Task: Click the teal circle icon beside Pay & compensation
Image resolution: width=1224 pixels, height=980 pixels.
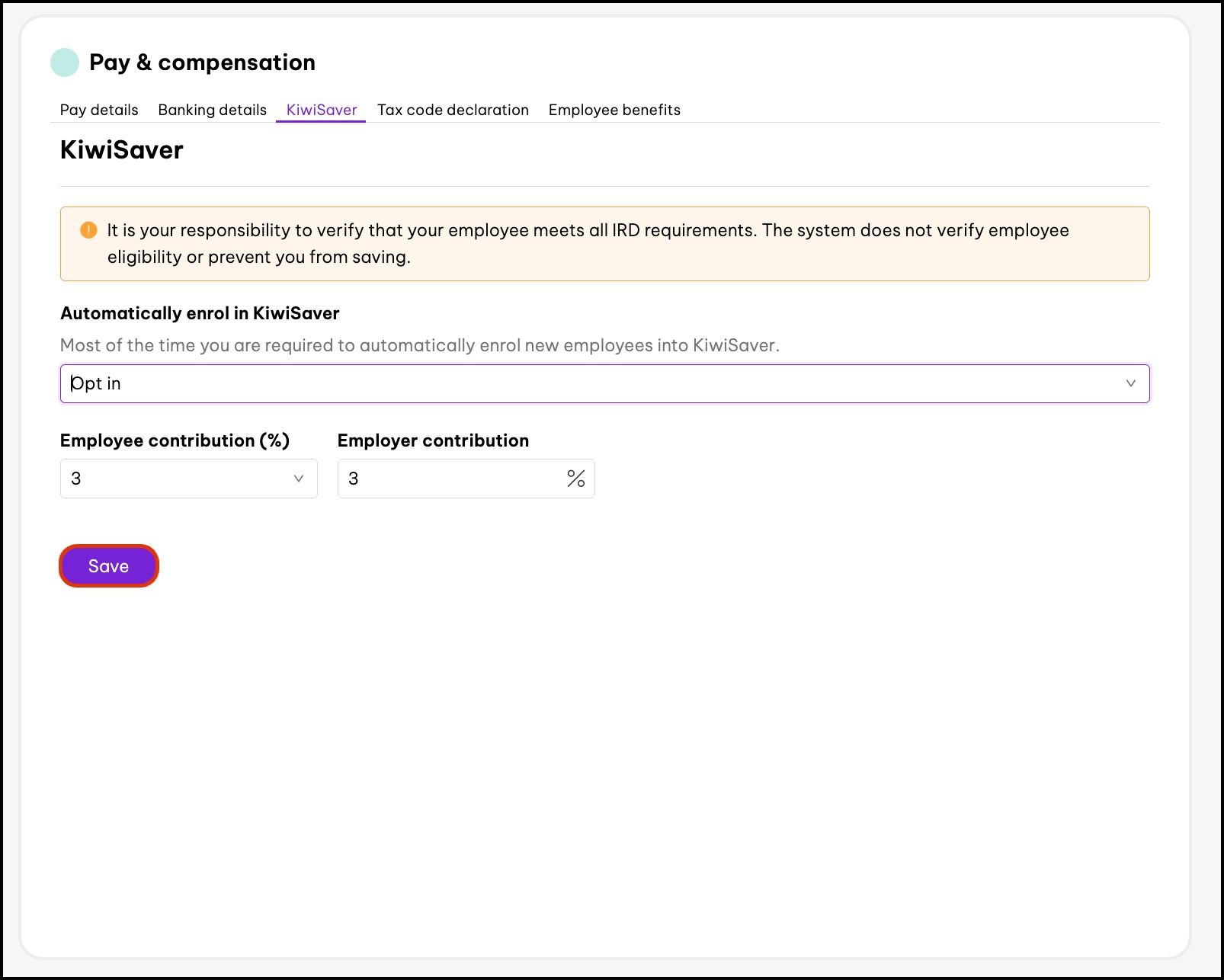Action: pyautogui.click(x=65, y=62)
